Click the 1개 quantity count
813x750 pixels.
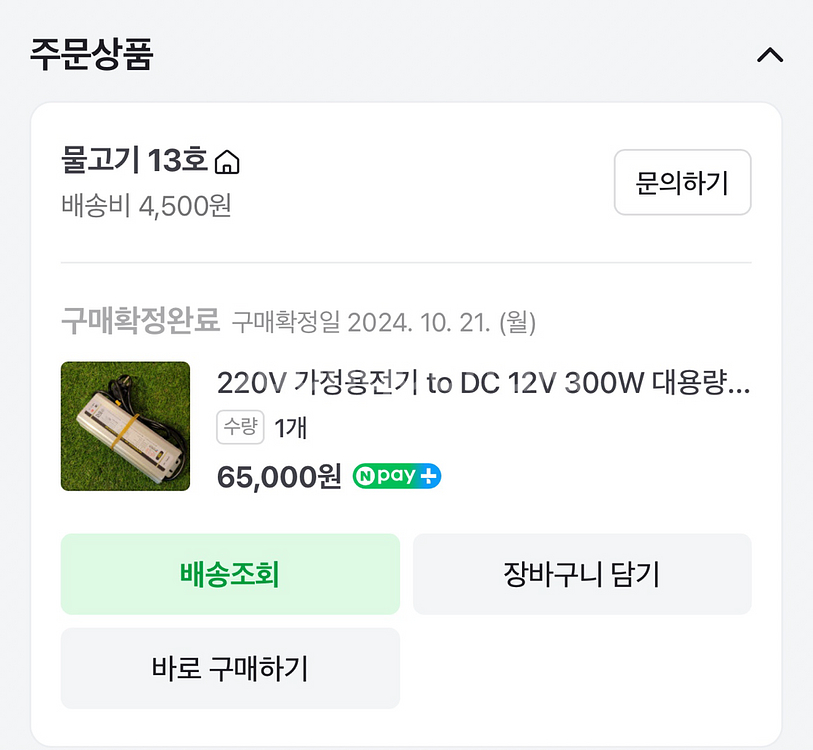pyautogui.click(x=290, y=428)
